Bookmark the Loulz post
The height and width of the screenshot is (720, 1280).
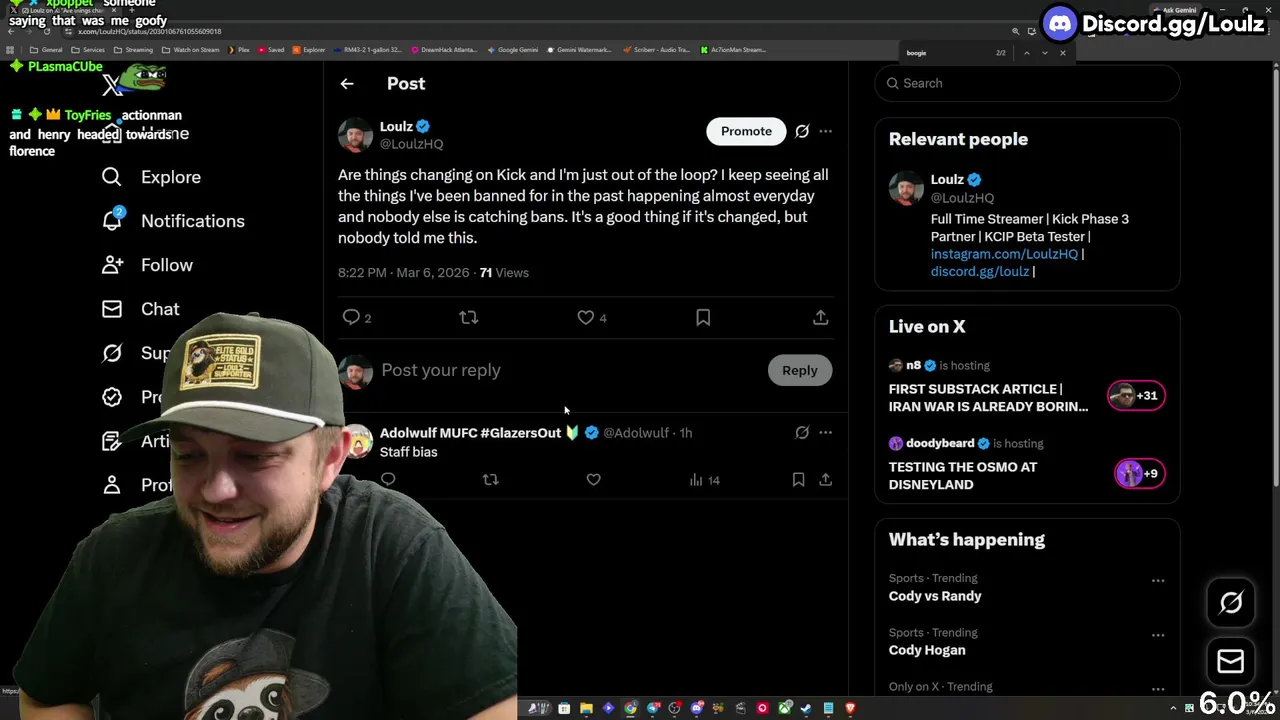pyautogui.click(x=703, y=317)
